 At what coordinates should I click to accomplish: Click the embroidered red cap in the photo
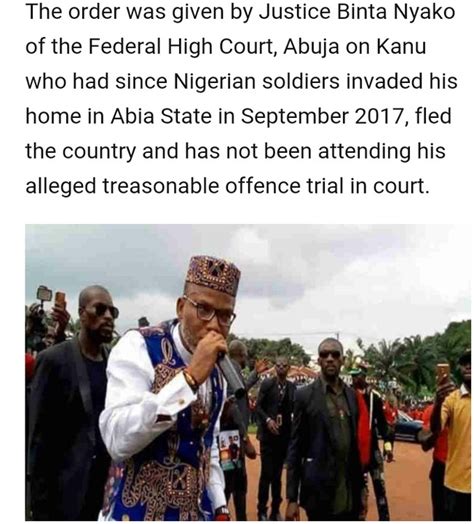pyautogui.click(x=213, y=275)
